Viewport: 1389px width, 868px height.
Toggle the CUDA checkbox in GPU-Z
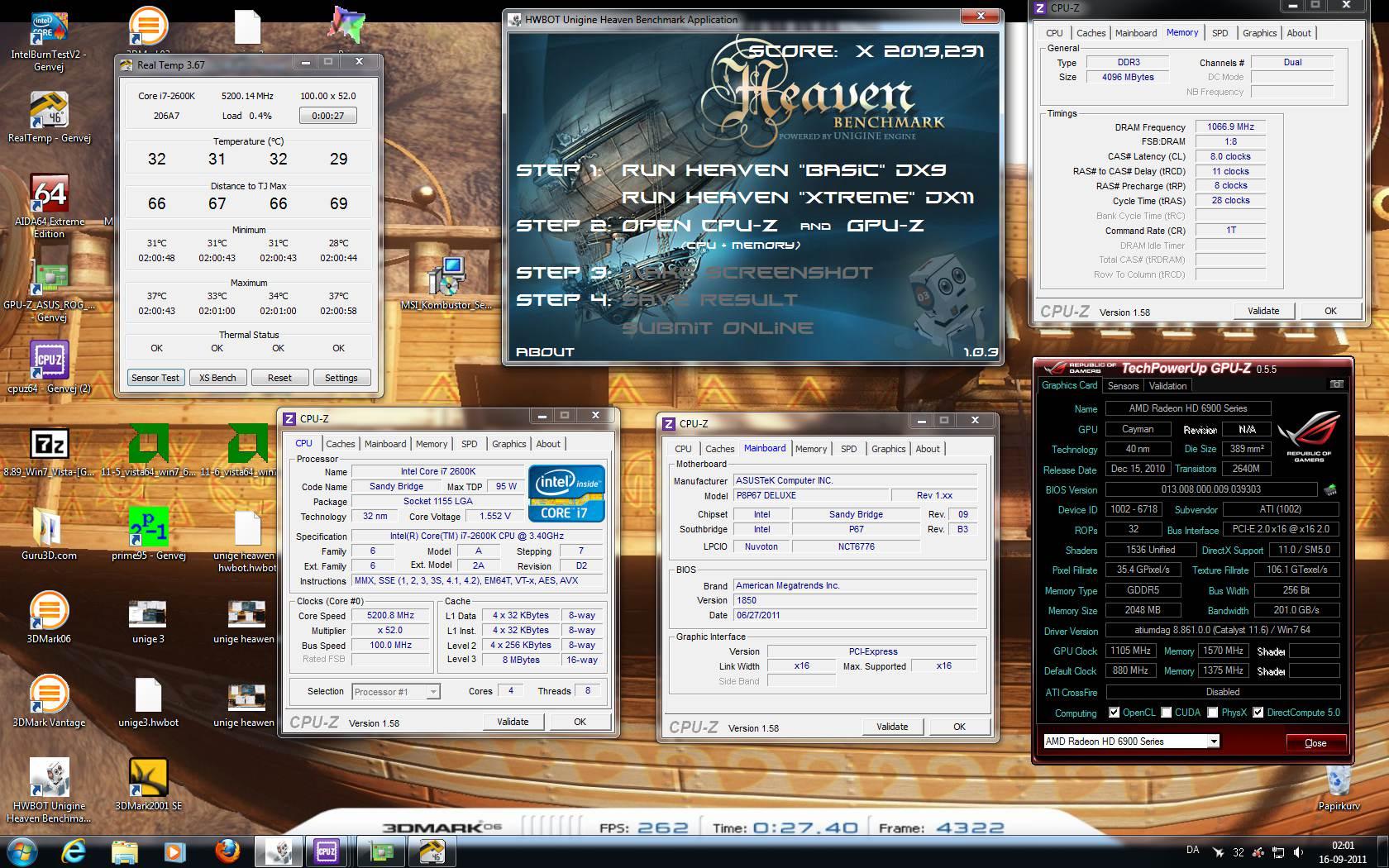(1166, 713)
